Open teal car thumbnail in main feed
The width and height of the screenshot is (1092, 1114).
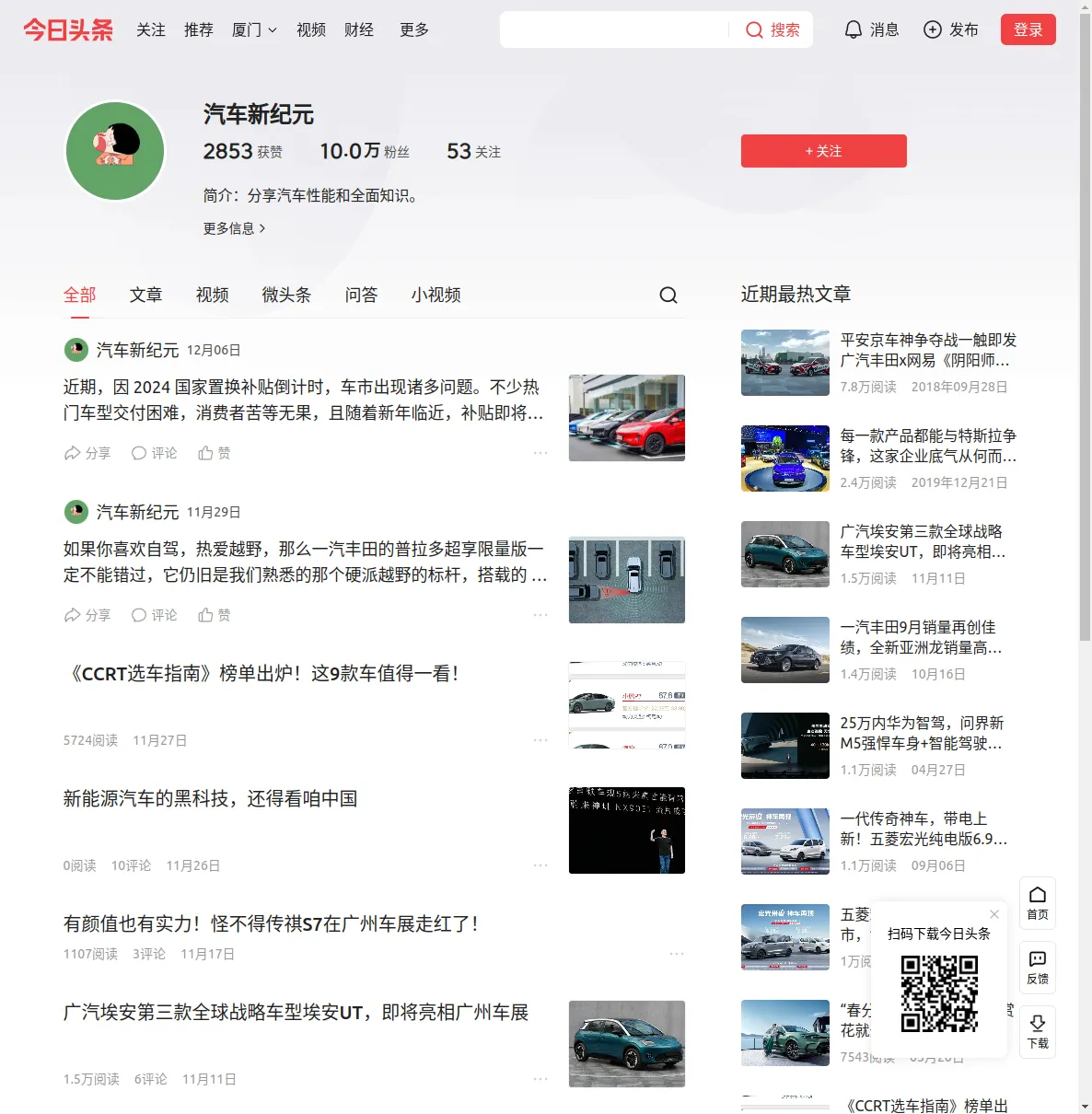[627, 1044]
